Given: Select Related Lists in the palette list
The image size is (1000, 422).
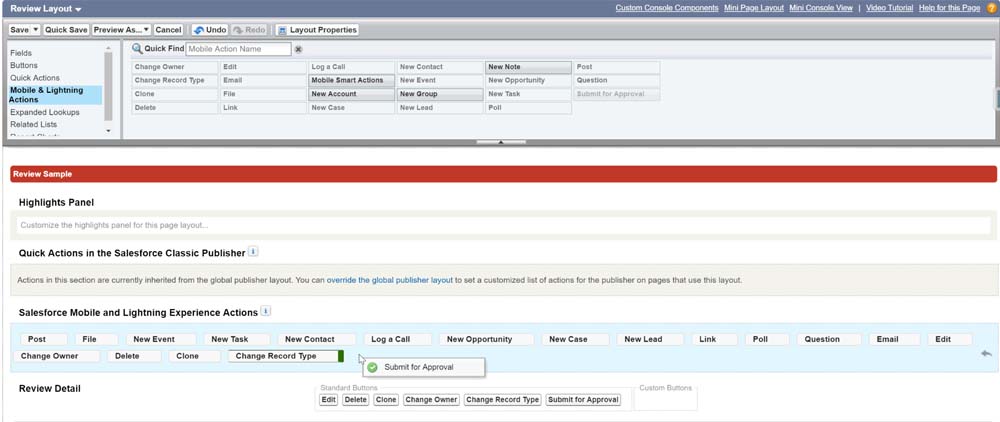Looking at the screenshot, I should click(x=33, y=125).
